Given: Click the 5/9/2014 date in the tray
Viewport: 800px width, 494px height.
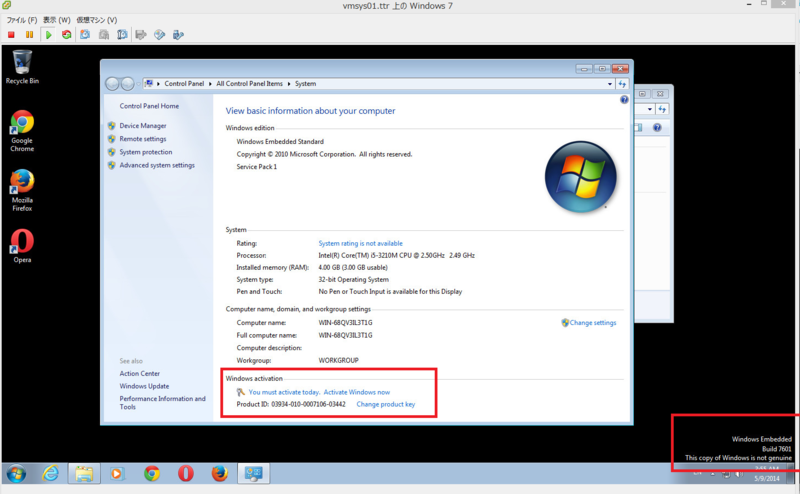Looking at the screenshot, I should coord(767,478).
